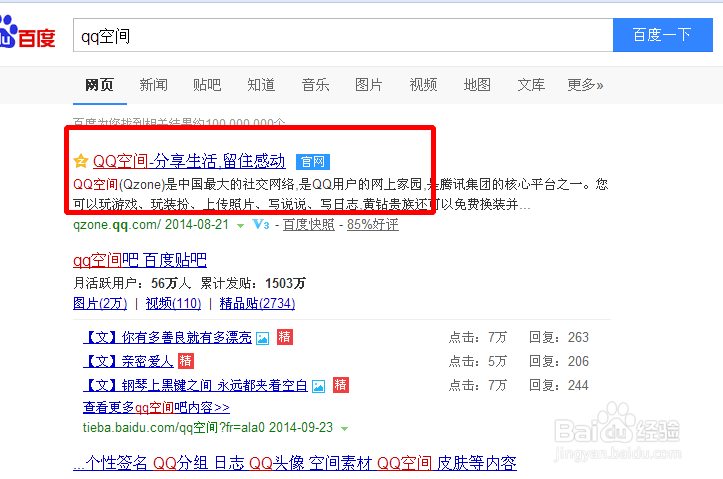Click the search box containing qq空间
723x479 pixels.
pos(343,35)
